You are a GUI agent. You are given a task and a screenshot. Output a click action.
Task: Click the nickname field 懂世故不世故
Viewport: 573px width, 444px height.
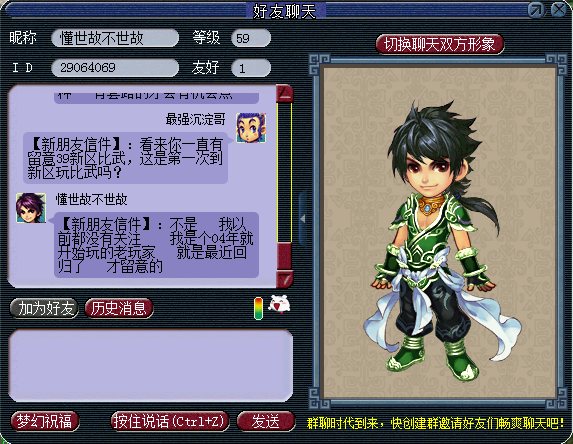click(x=115, y=38)
